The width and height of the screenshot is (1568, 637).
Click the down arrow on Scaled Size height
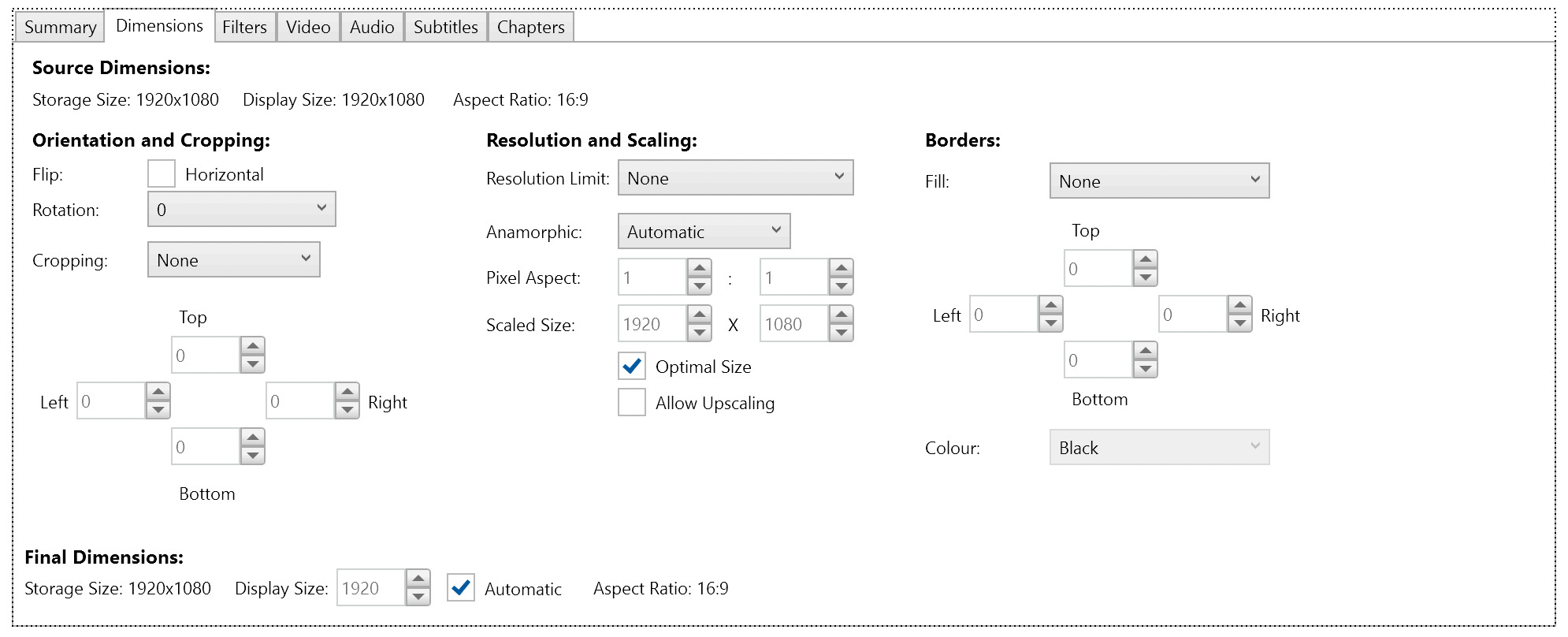(841, 333)
